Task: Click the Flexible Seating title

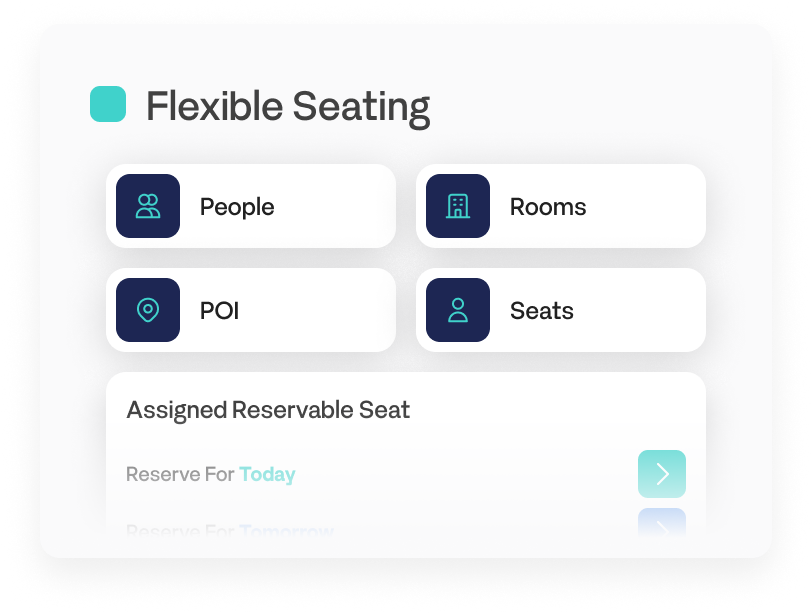Action: [288, 107]
